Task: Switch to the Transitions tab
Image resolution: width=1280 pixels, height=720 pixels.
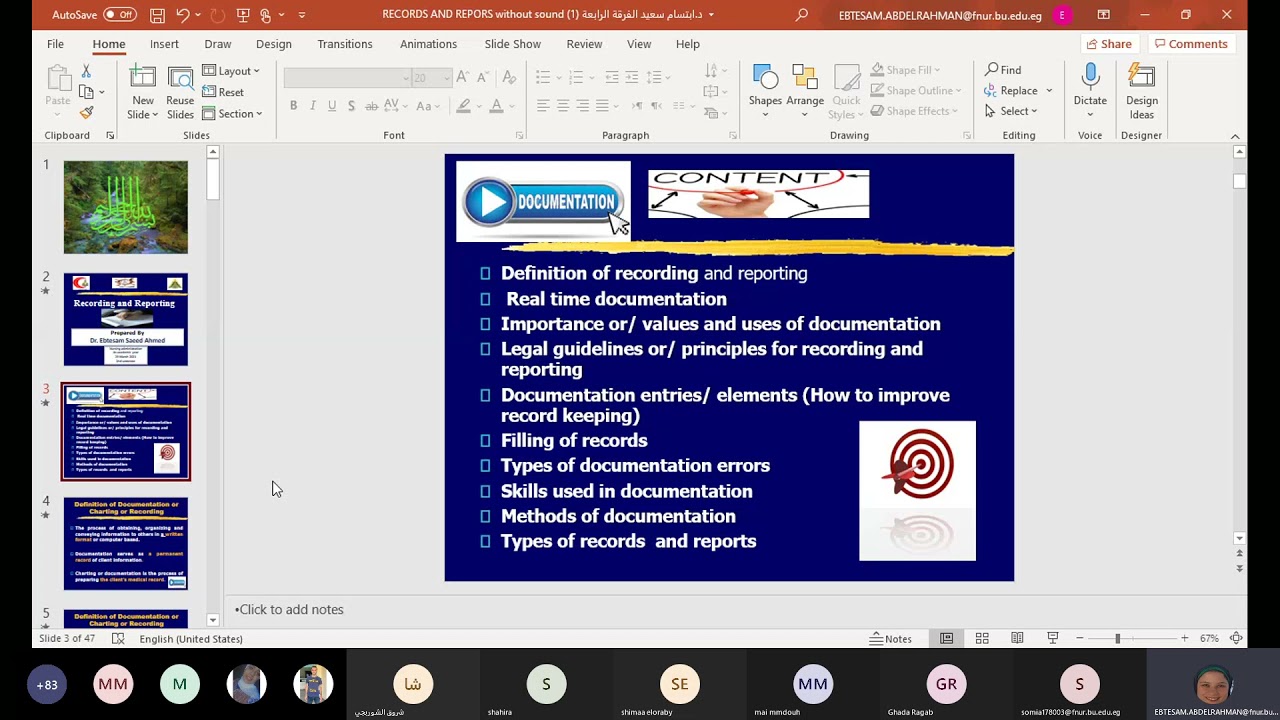Action: coord(345,44)
